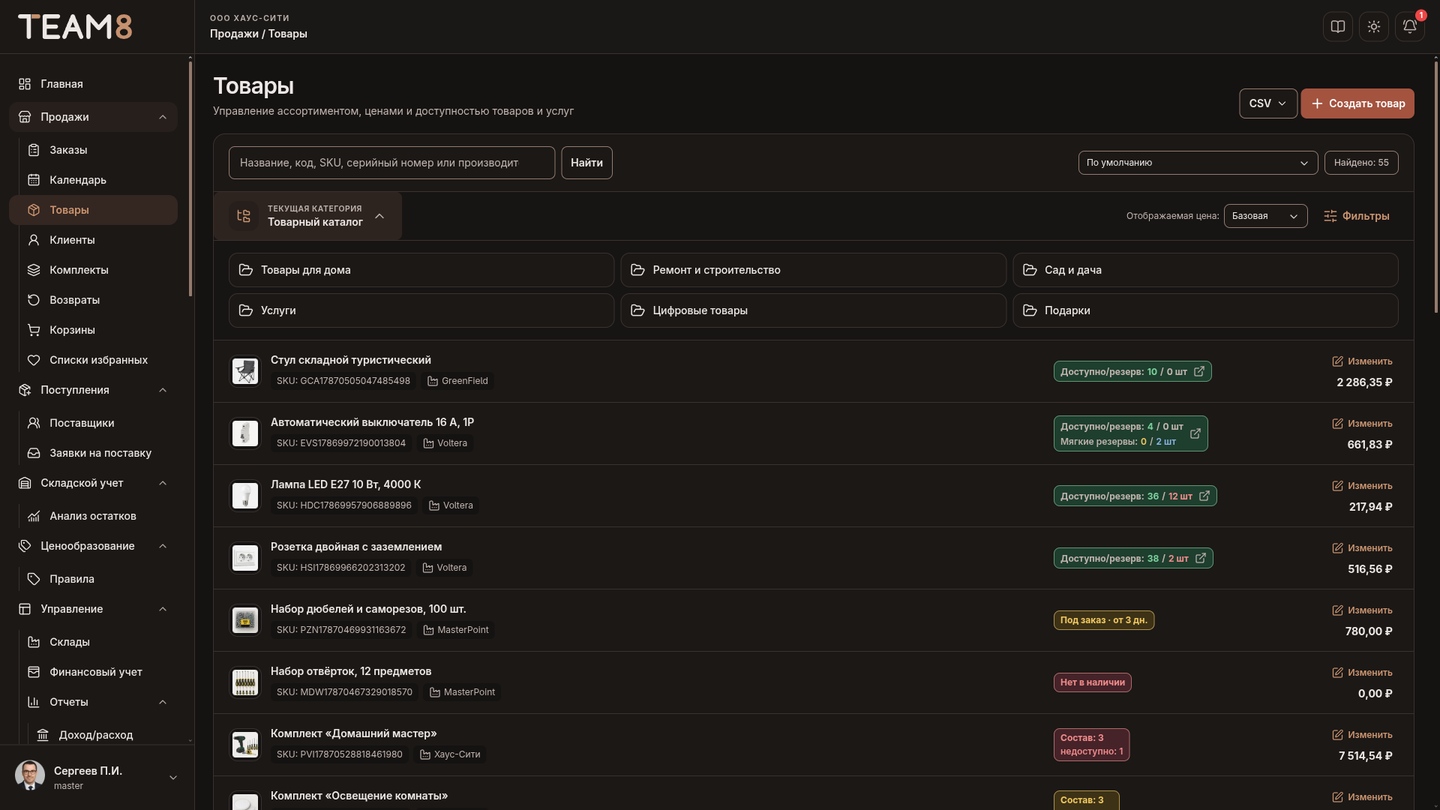This screenshot has height=810, width=1440.
Task: Collapse the Складской учет section
Action: coord(163,483)
